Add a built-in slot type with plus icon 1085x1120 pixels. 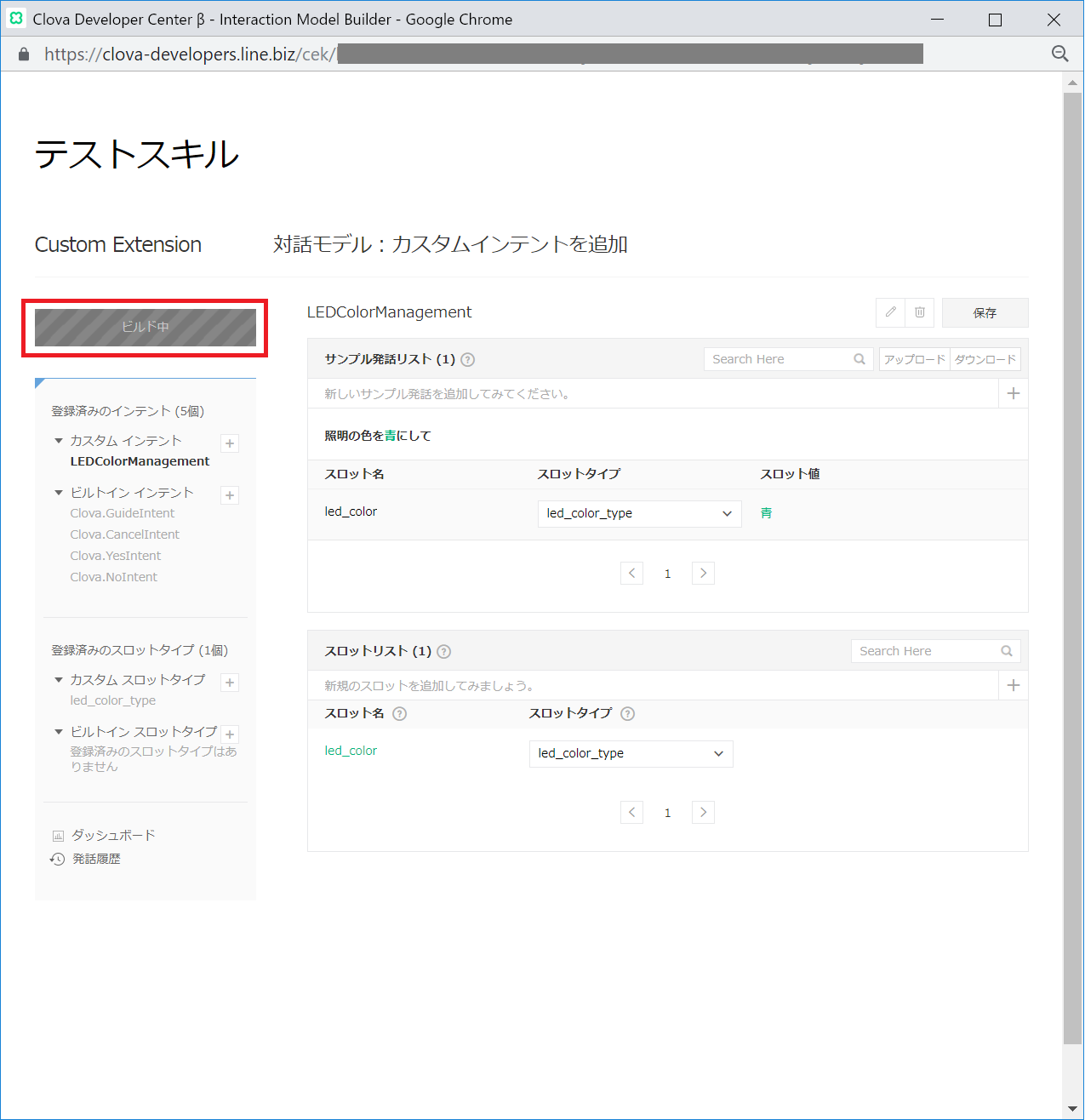coord(230,734)
